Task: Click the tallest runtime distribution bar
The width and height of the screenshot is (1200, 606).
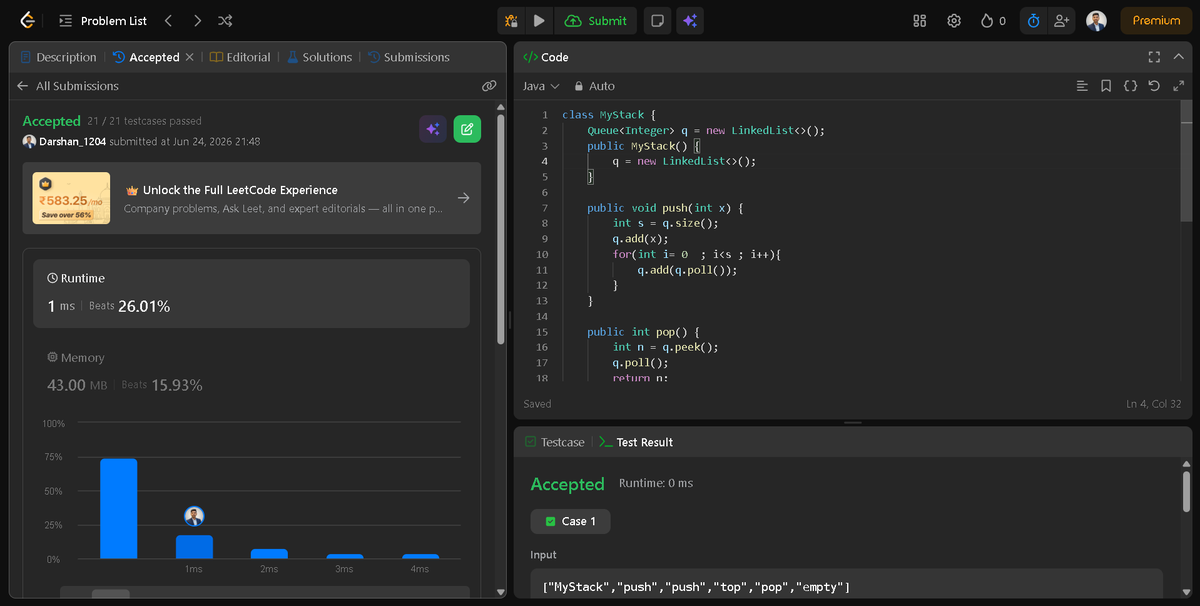Action: 118,508
